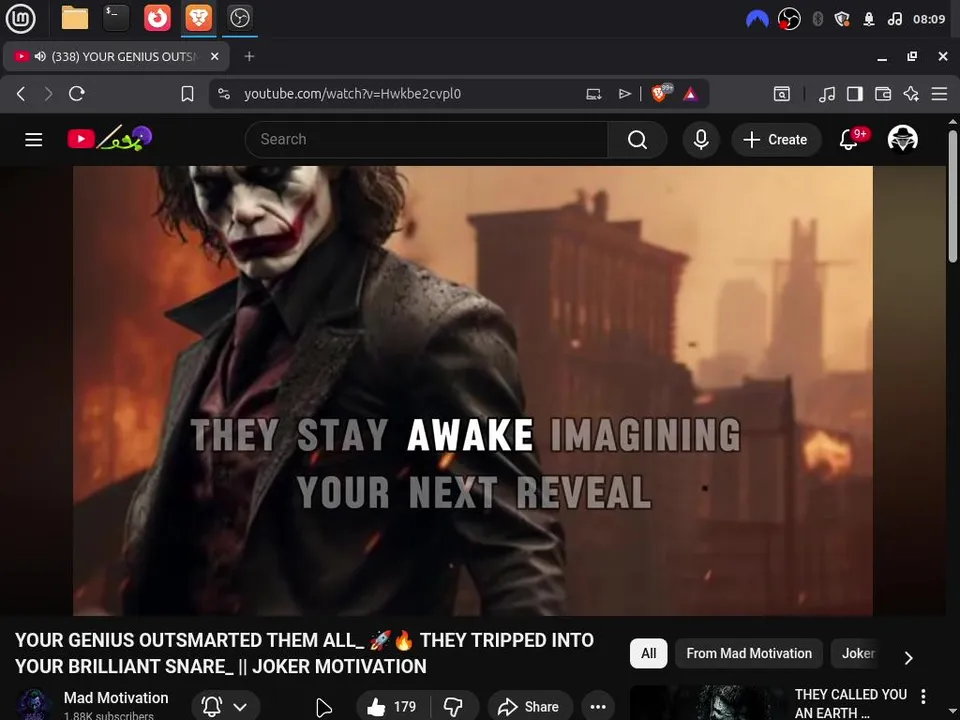Open the Bluetooth tray icon
This screenshot has height=720, width=960.
pos(817,19)
